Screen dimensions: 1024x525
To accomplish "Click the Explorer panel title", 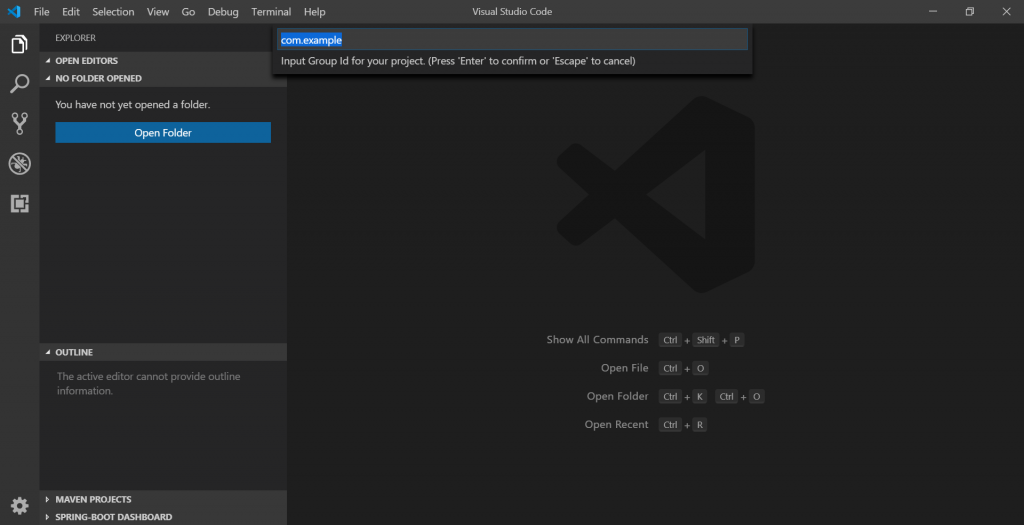I will tap(75, 38).
